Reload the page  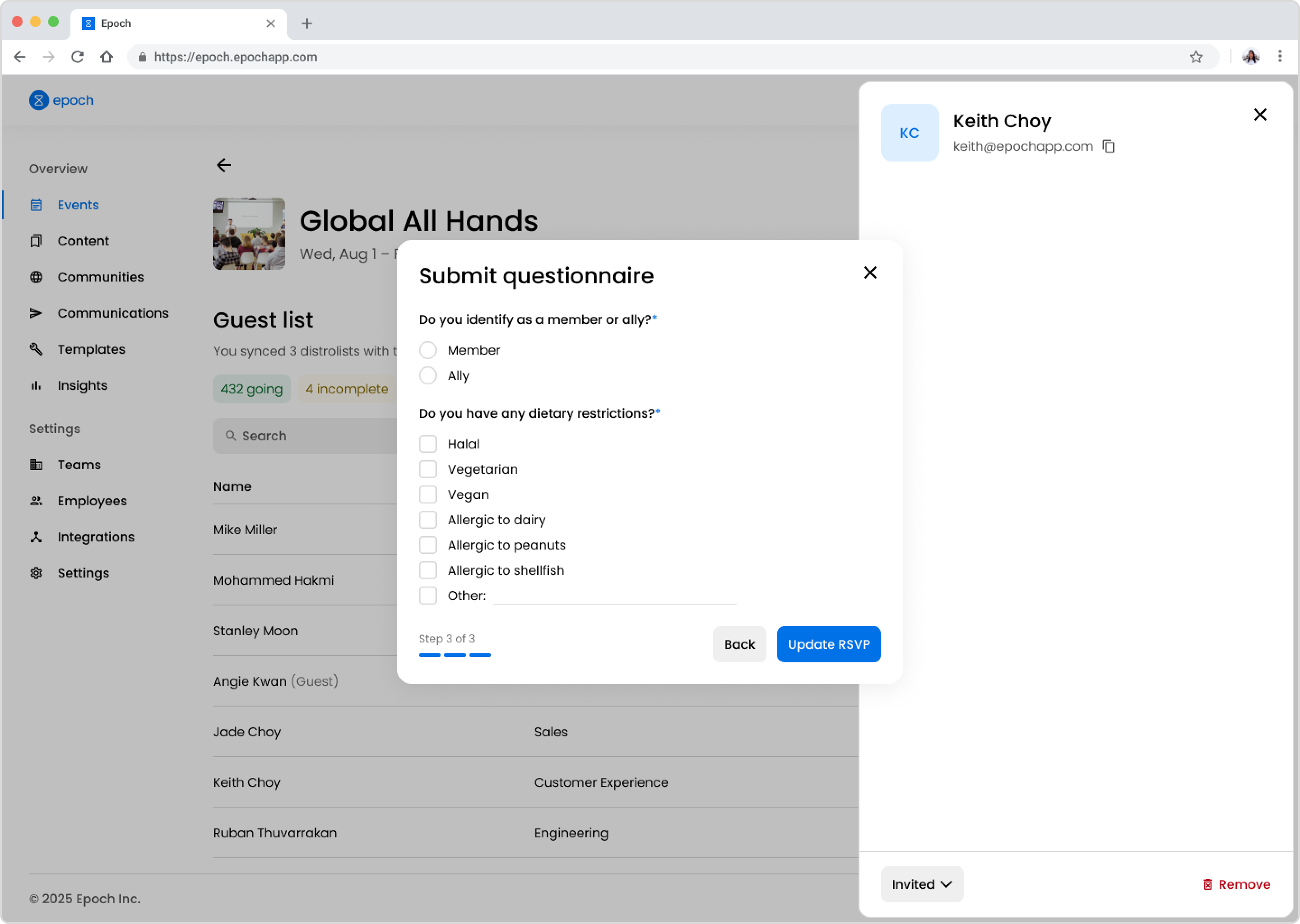pos(77,57)
